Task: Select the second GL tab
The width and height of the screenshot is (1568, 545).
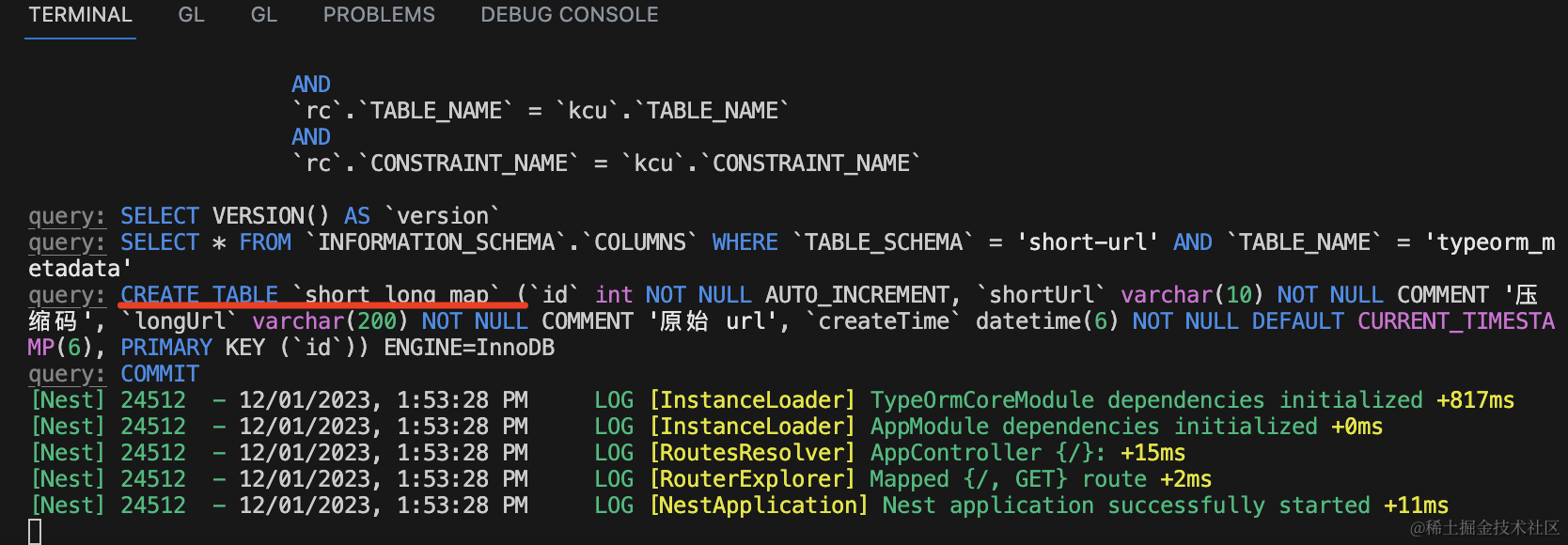Action: (263, 15)
